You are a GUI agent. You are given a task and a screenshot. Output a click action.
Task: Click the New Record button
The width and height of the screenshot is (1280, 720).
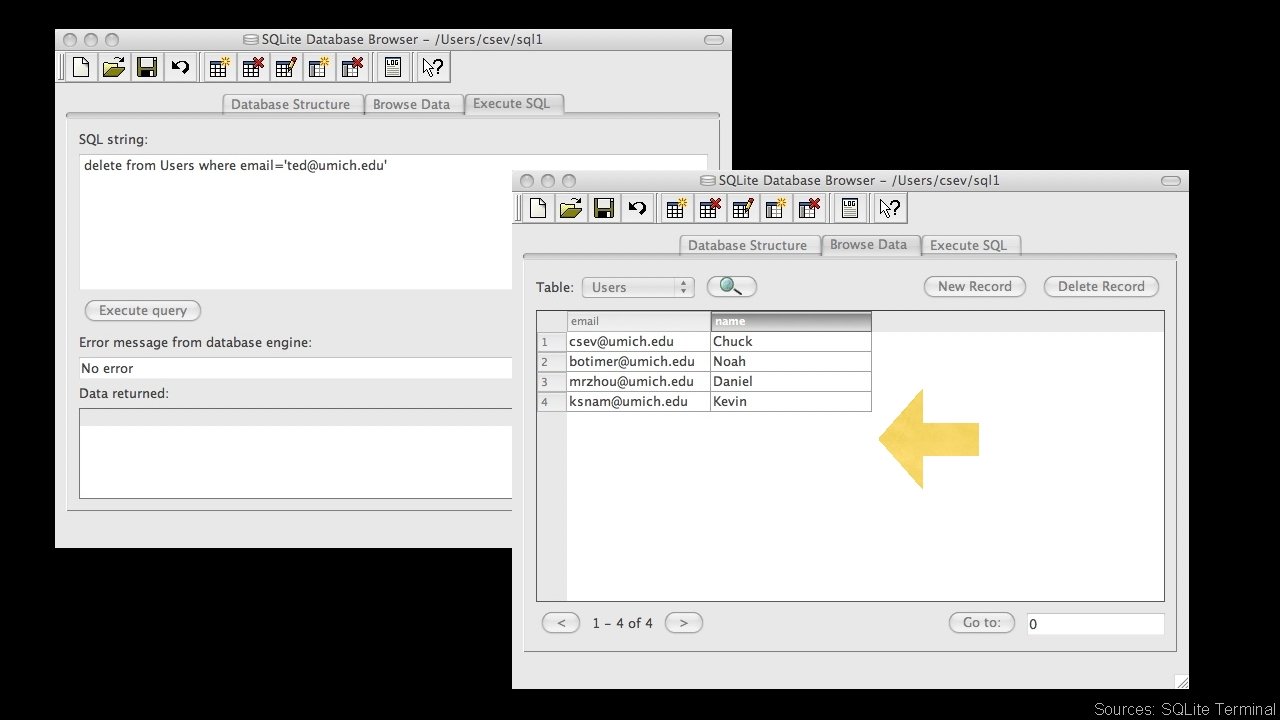click(x=975, y=286)
